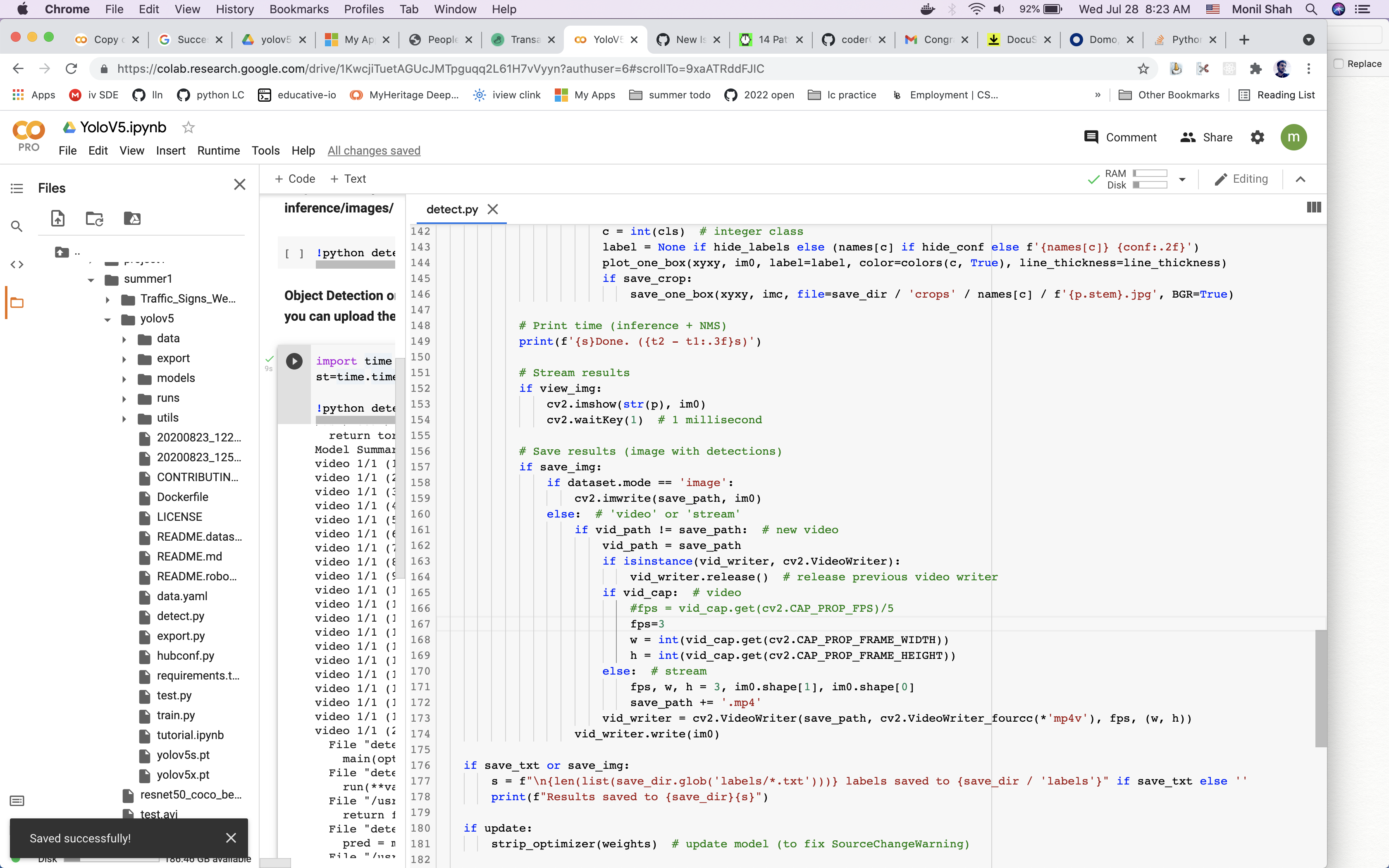1389x868 pixels.
Task: Click the All changes saved link
Action: (x=374, y=150)
